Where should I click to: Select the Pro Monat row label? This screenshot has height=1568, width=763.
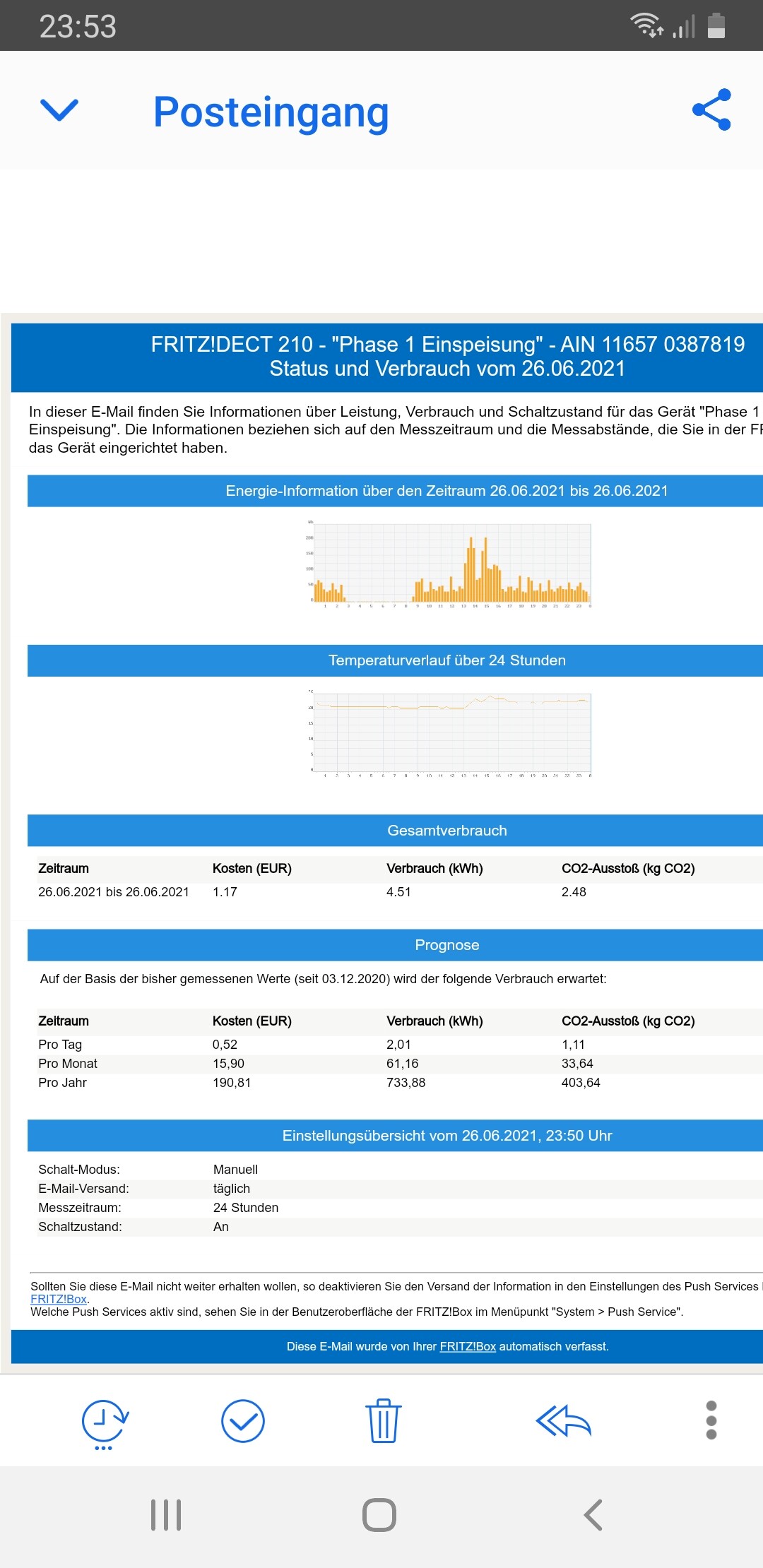click(68, 1064)
